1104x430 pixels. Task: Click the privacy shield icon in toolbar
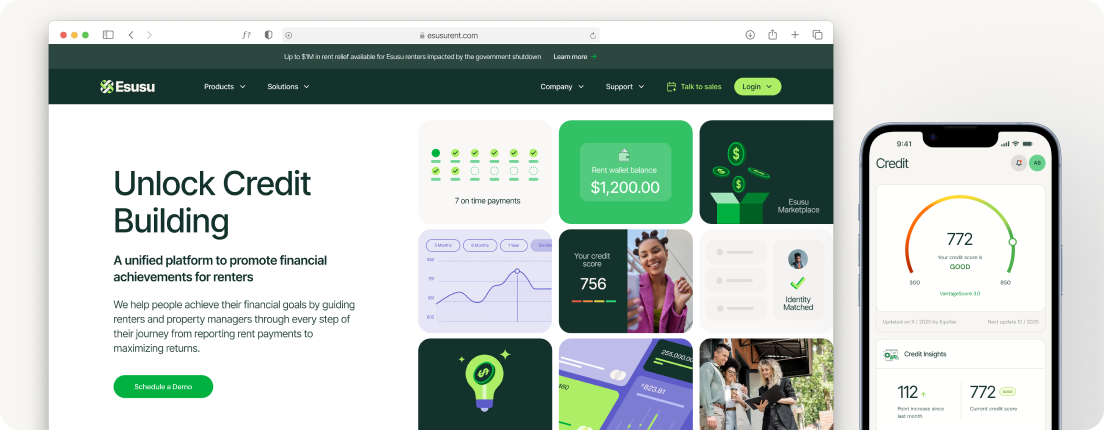[x=268, y=34]
